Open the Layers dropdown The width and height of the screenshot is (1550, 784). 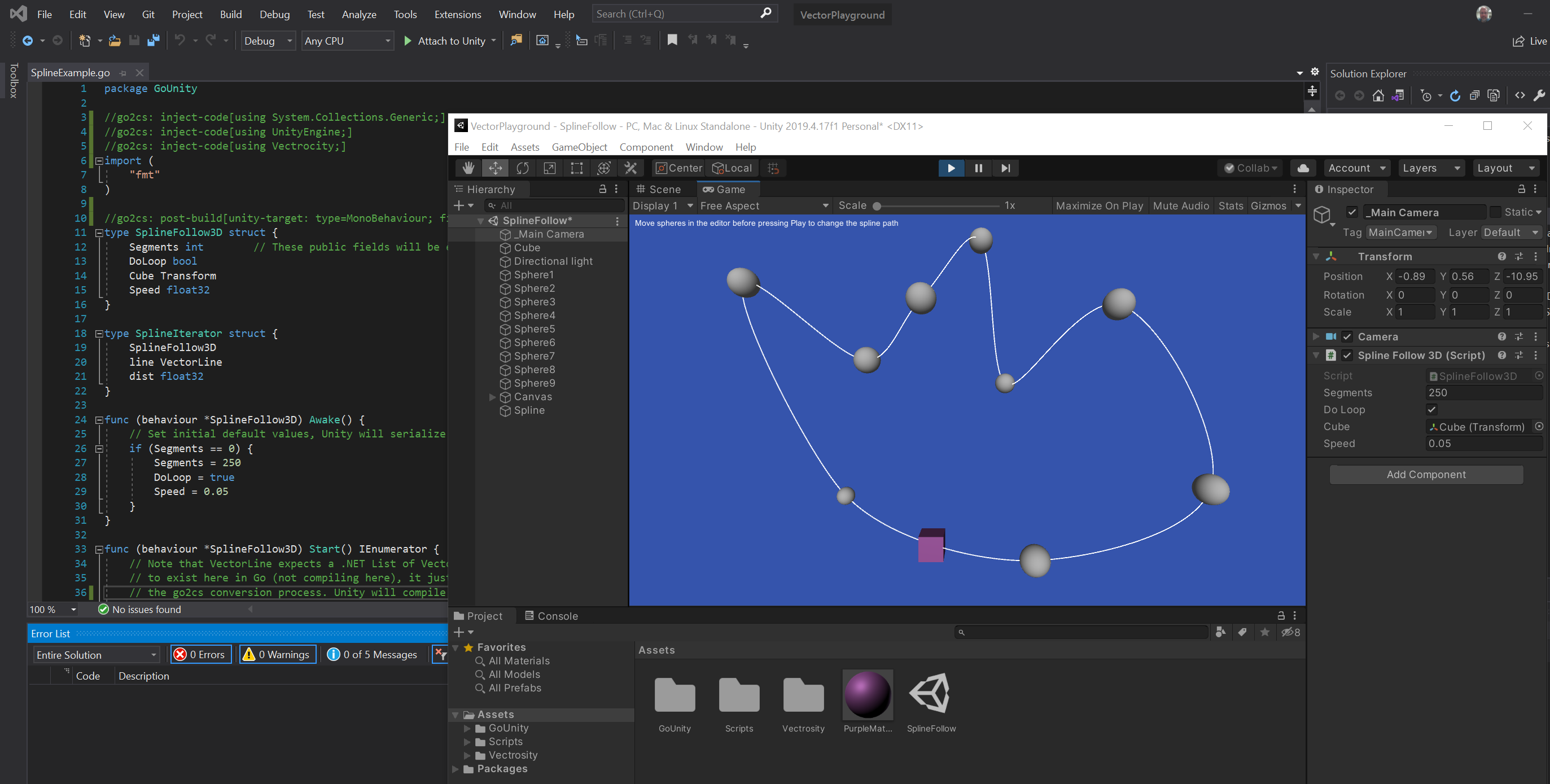coord(1431,168)
